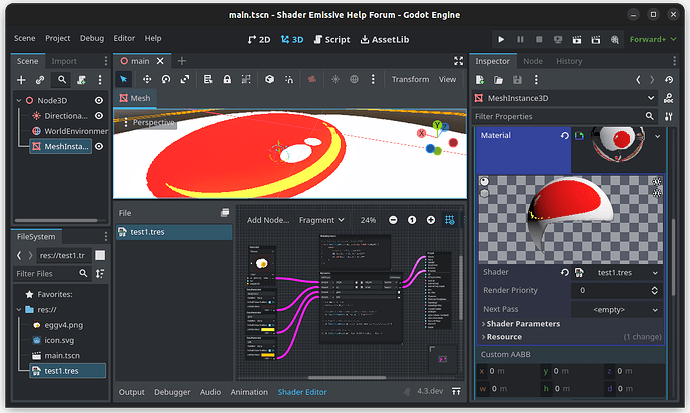The width and height of the screenshot is (690, 413).
Task: Toggle distraction free mode icon
Action: 459,61
